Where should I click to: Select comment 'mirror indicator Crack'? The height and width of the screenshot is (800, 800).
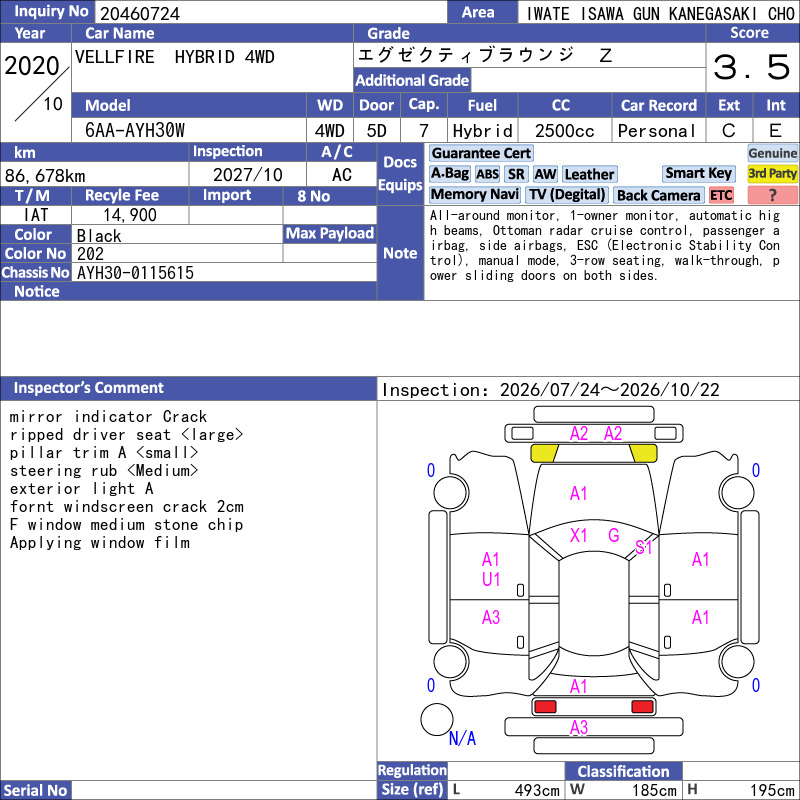108,416
